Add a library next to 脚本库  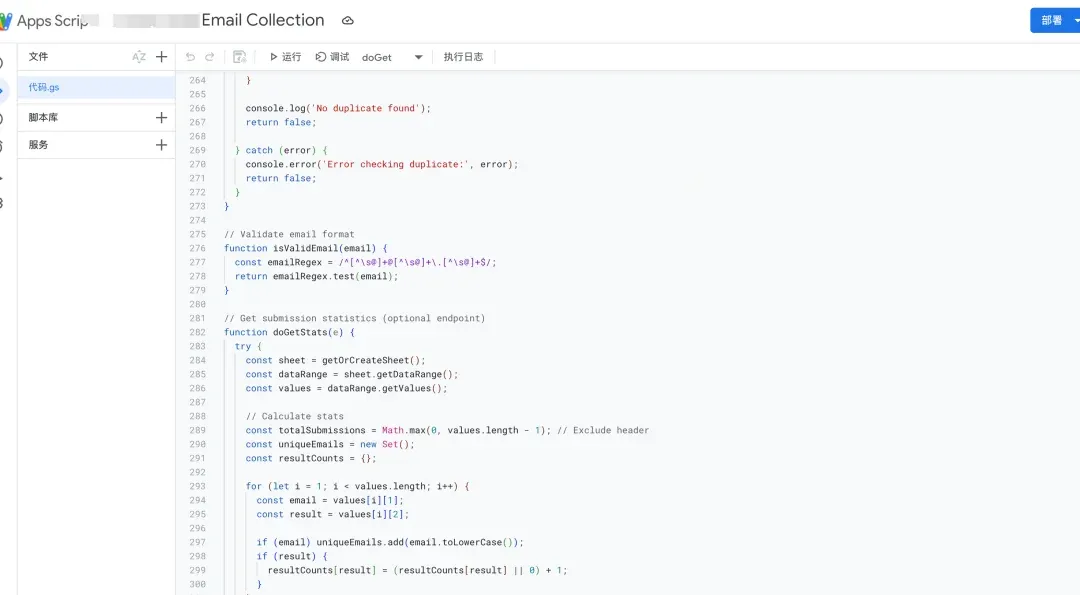pyautogui.click(x=162, y=118)
